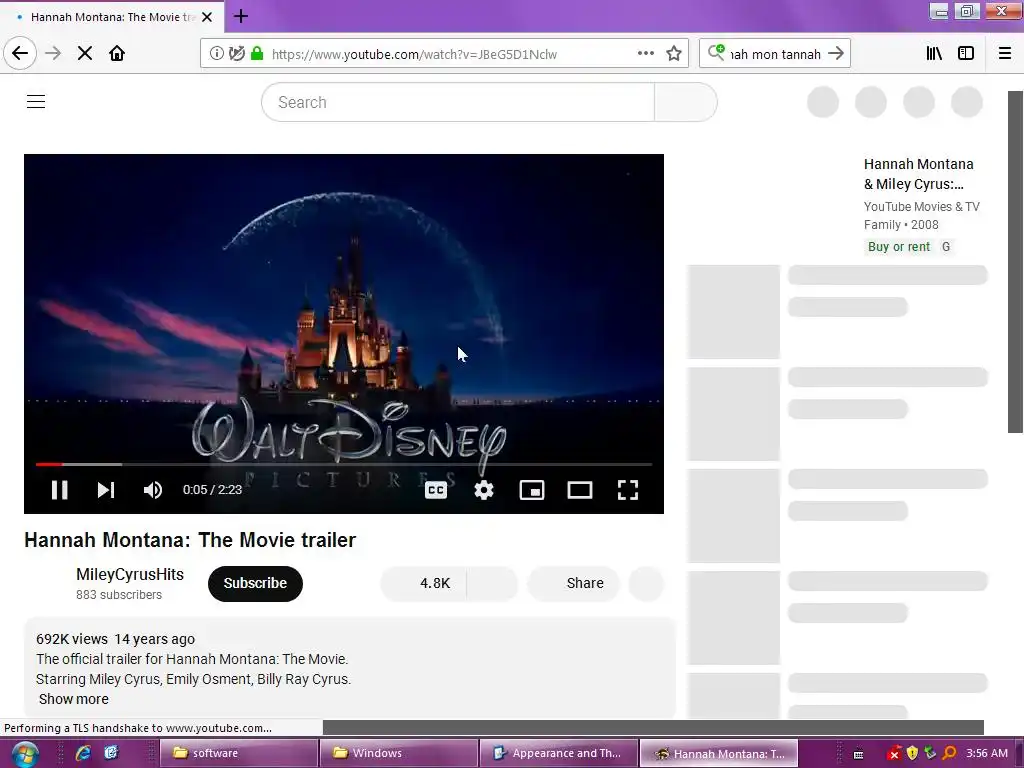Open video settings gear
Viewport: 1024px width, 768px height.
(484, 490)
